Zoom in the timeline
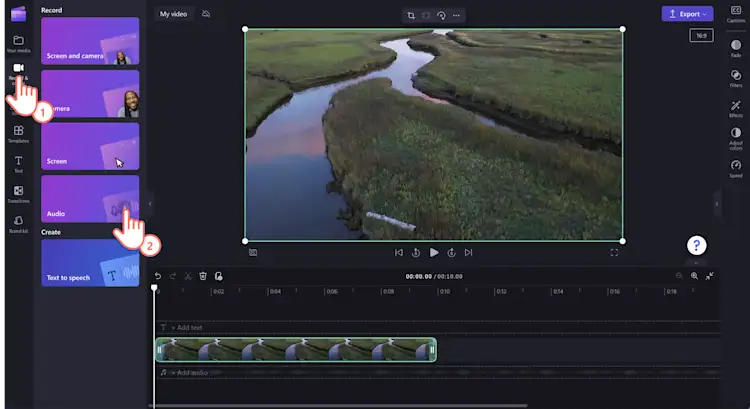Screen dimensions: 750x409 (694, 276)
